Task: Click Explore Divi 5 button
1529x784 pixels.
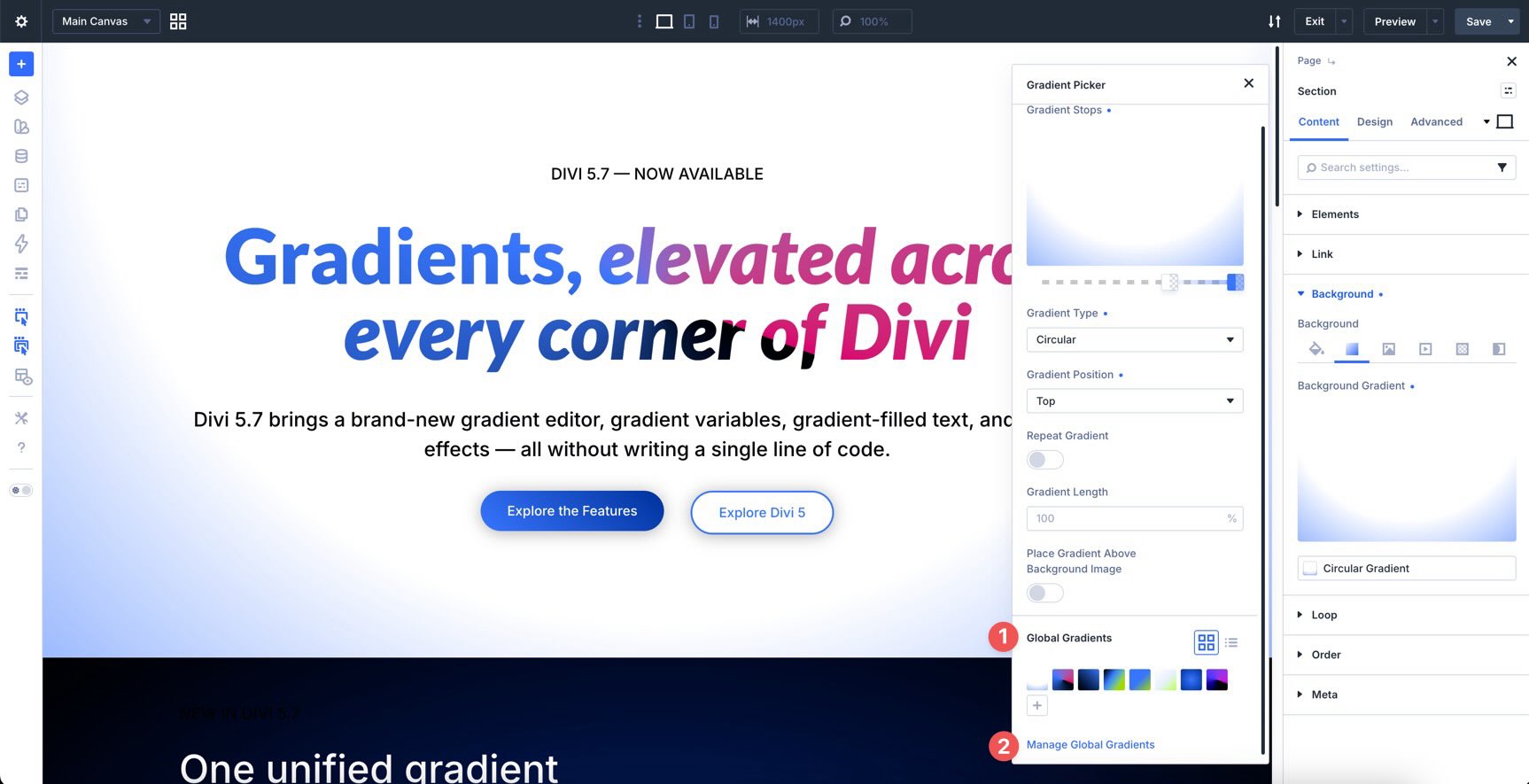Action: coord(762,512)
